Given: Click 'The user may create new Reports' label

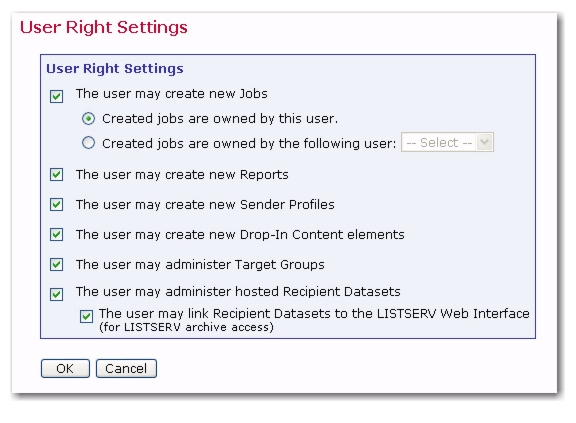Looking at the screenshot, I should pos(182,175).
